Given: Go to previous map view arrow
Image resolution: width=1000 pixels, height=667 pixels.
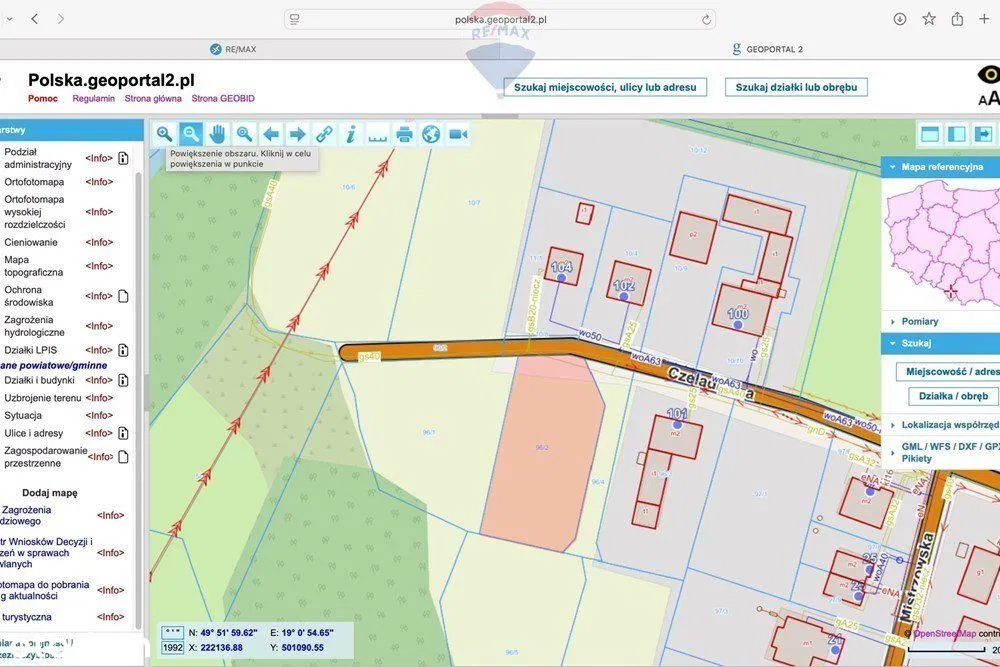Looking at the screenshot, I should [271, 134].
